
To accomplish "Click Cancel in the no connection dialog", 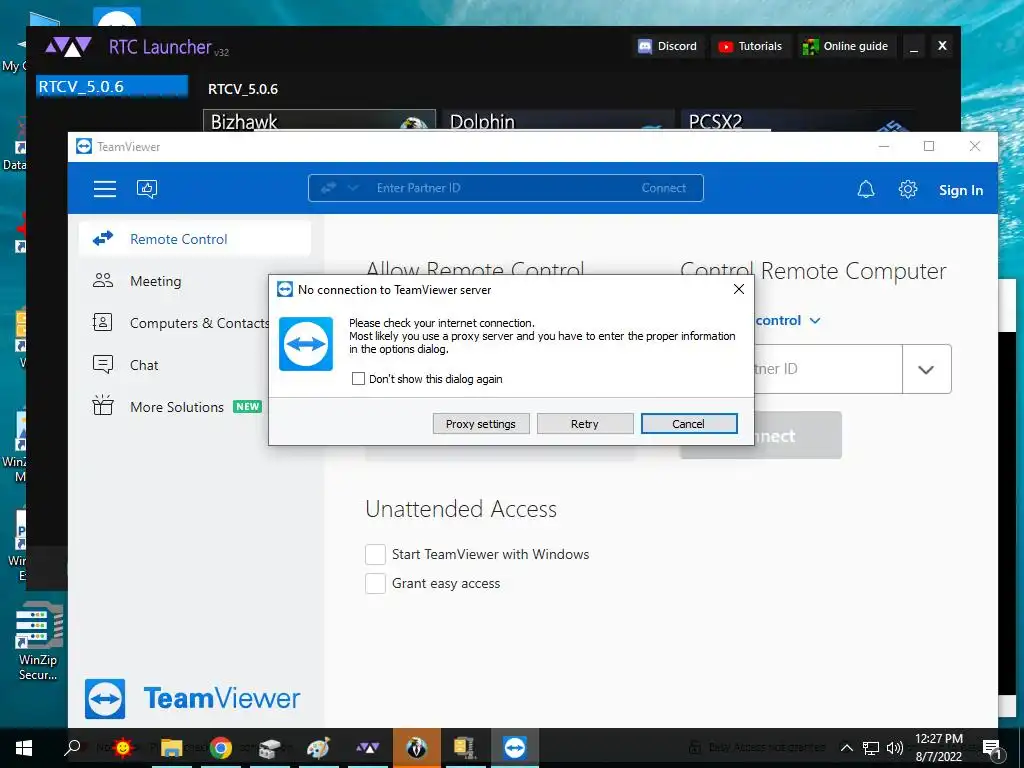I will (x=689, y=424).
